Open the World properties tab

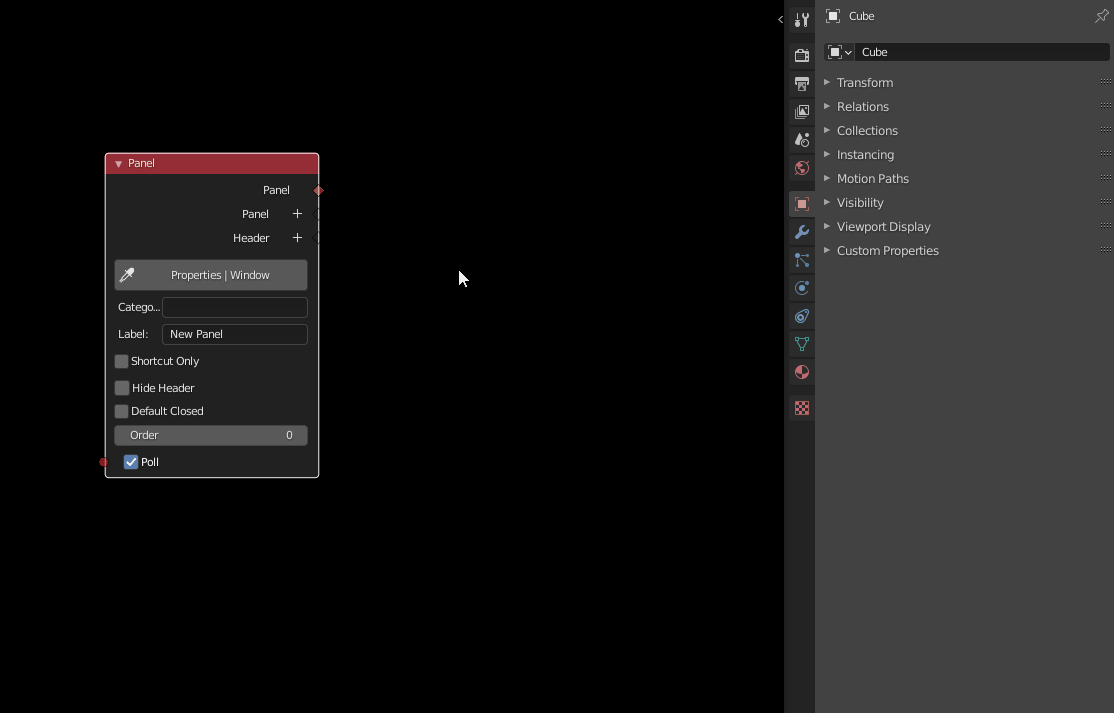coord(801,168)
